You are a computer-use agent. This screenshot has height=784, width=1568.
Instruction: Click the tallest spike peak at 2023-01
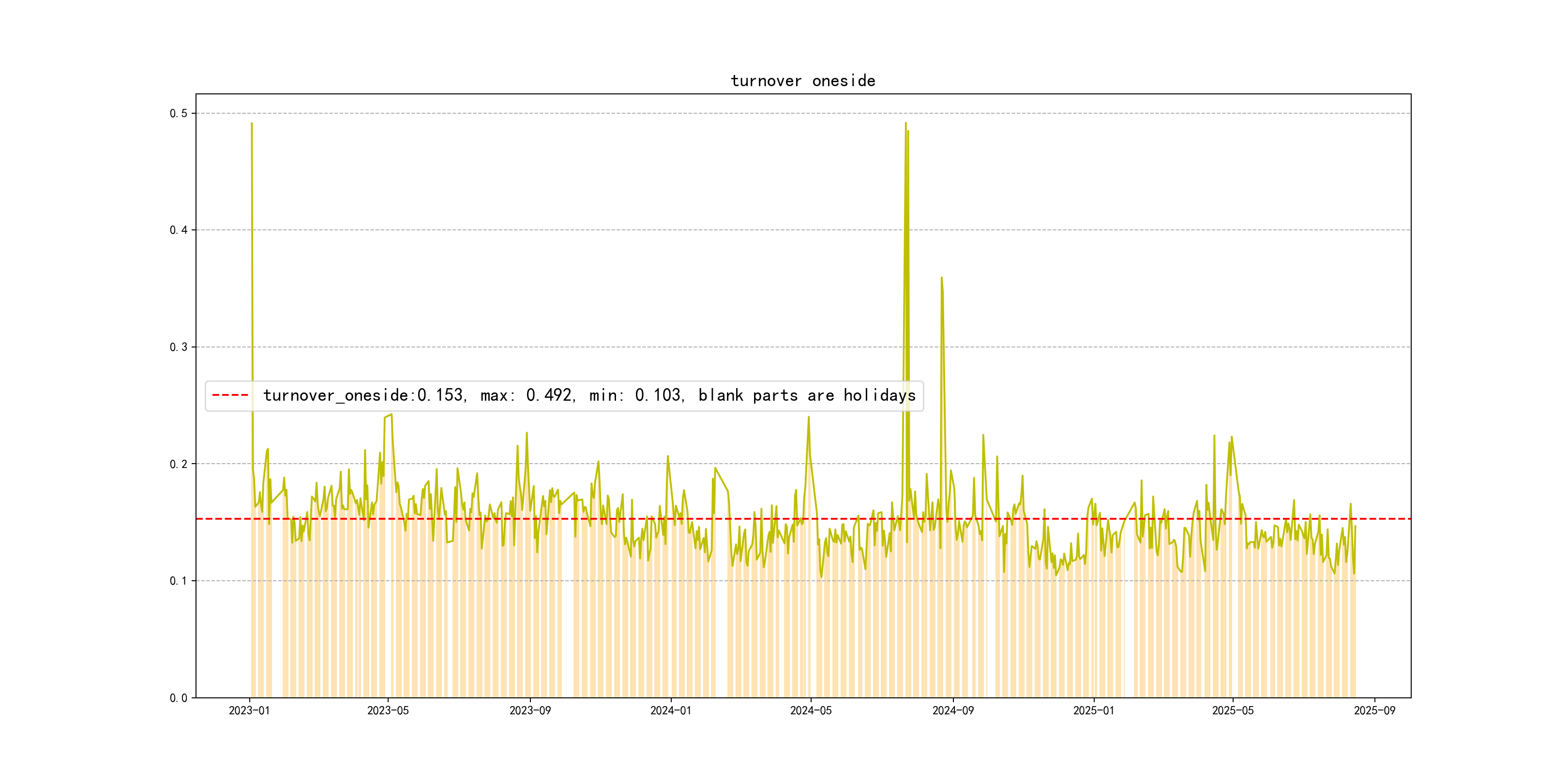click(251, 124)
